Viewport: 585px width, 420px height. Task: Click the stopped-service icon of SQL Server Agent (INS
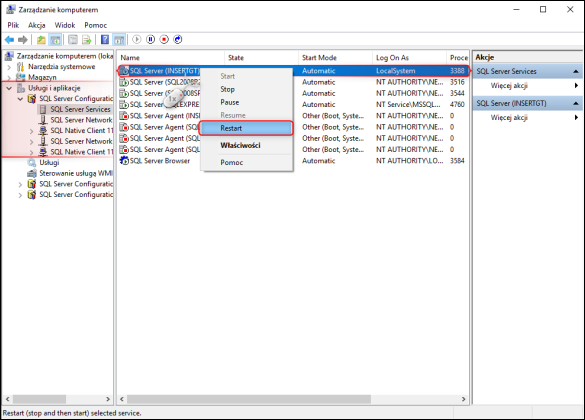(124, 116)
